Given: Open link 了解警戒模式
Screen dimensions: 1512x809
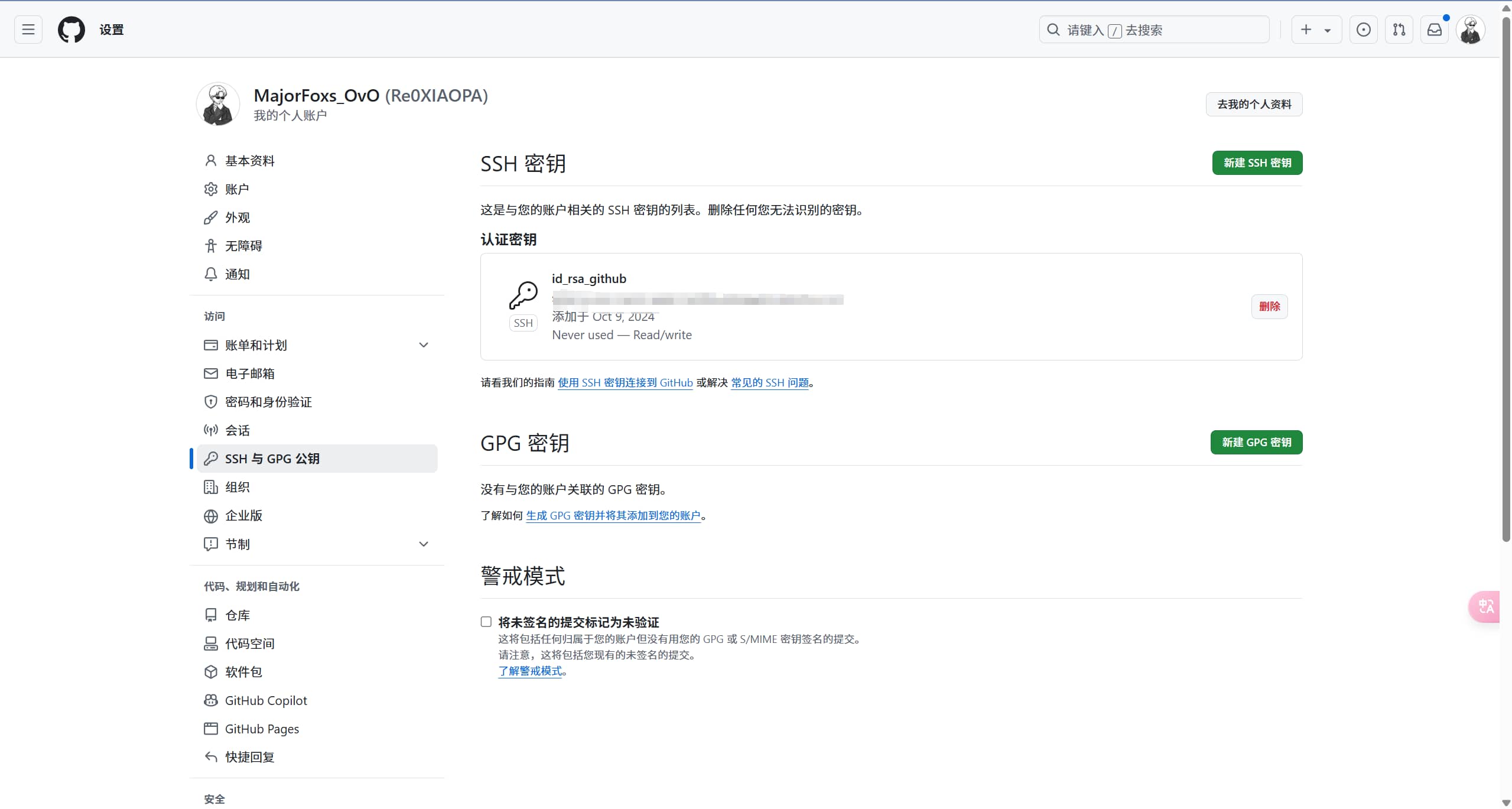Looking at the screenshot, I should click(x=530, y=671).
